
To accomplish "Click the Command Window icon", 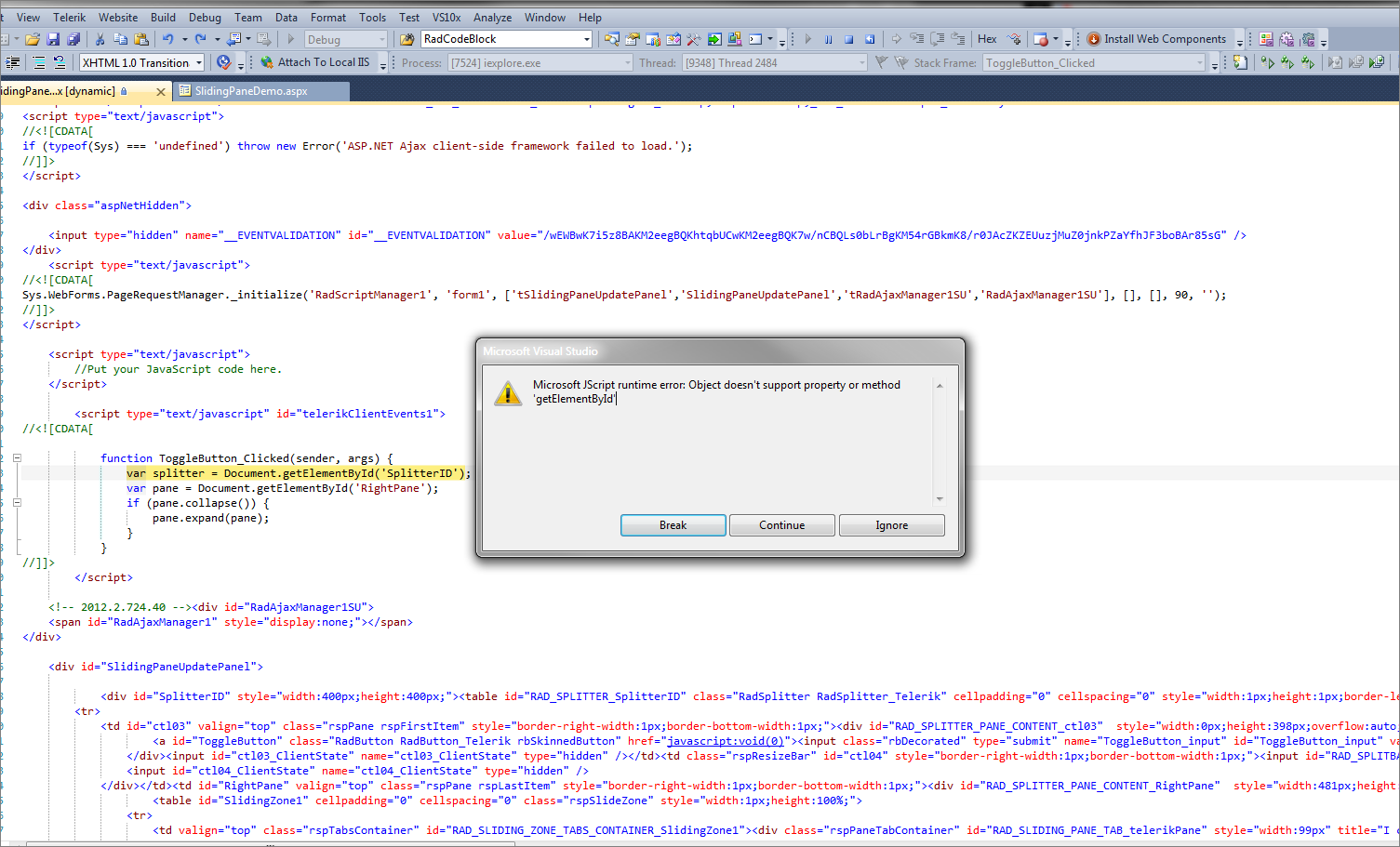I will click(x=755, y=39).
